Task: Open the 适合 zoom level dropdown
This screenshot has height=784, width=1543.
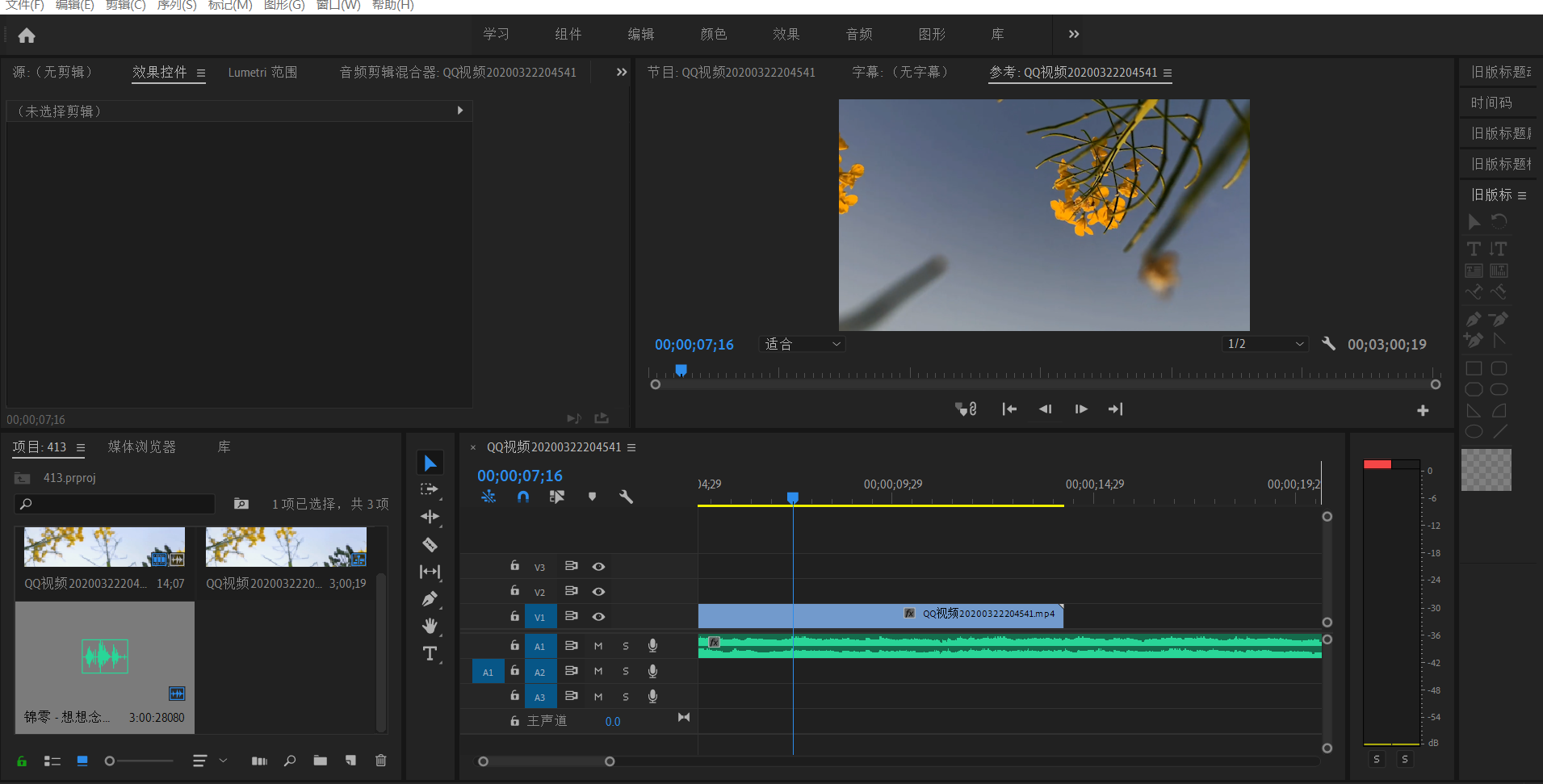Action: (802, 345)
